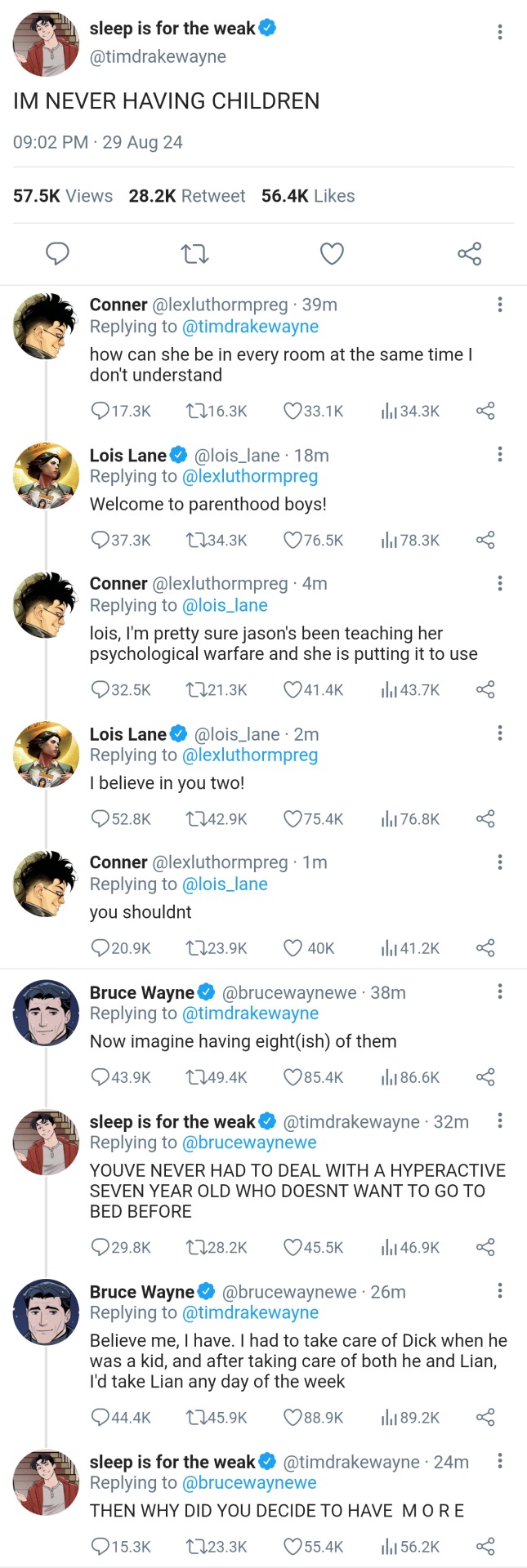Screen dimensions: 527x1568
Task: Open Bruce Wayne's profile picture on eight(ish) reply
Action: tap(46, 1013)
